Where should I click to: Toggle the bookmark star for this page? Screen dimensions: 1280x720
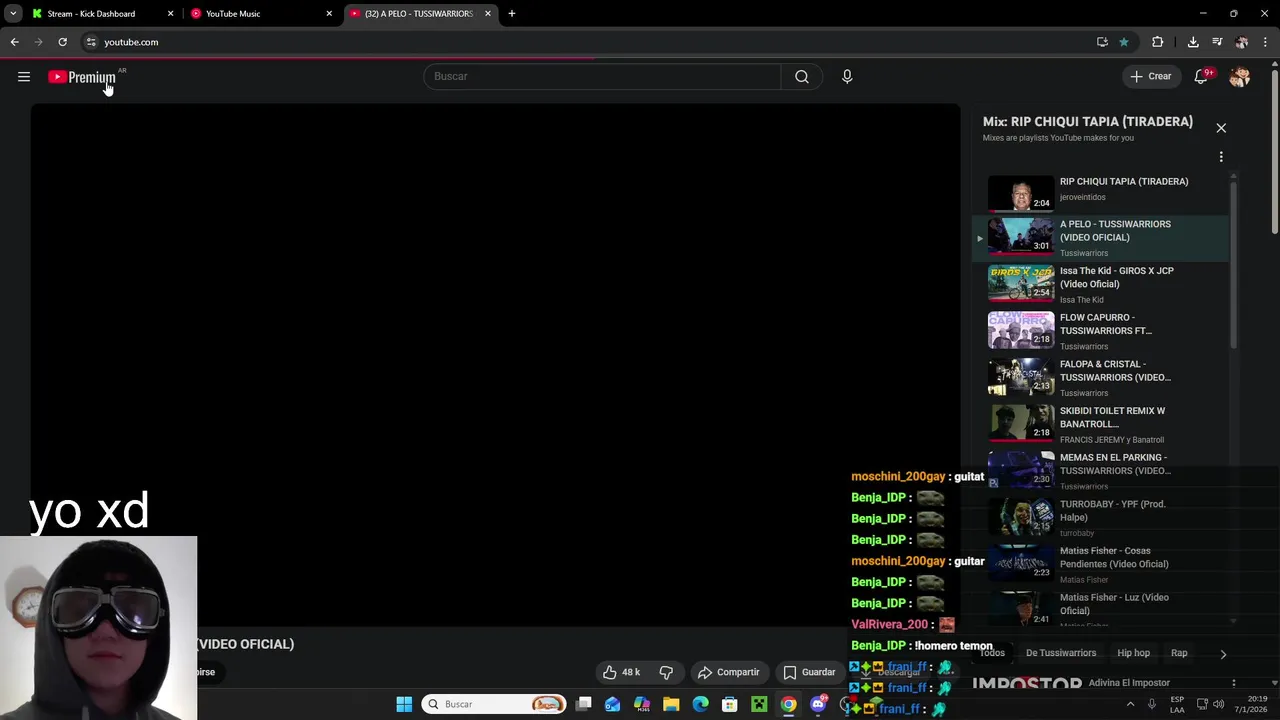click(x=1124, y=42)
